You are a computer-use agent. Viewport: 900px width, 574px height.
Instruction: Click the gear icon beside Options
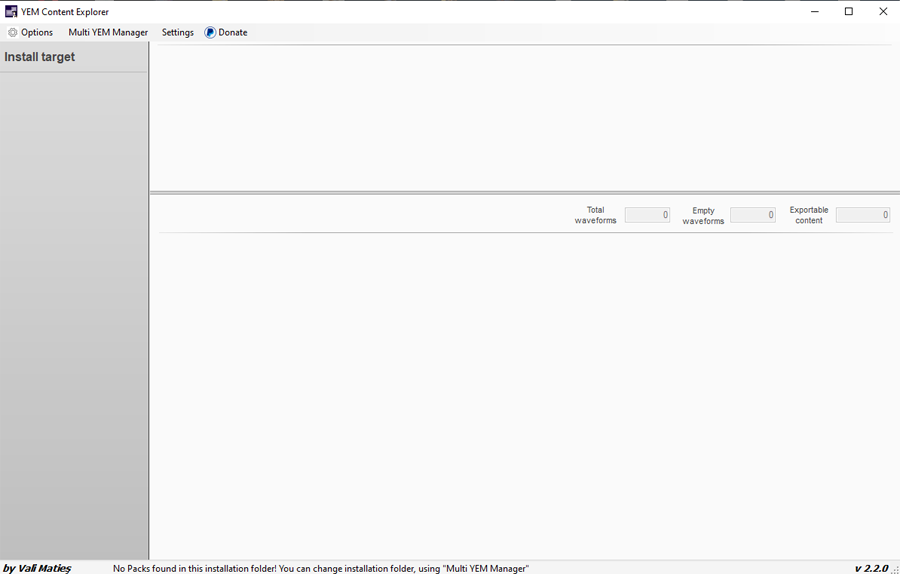[x=13, y=33]
